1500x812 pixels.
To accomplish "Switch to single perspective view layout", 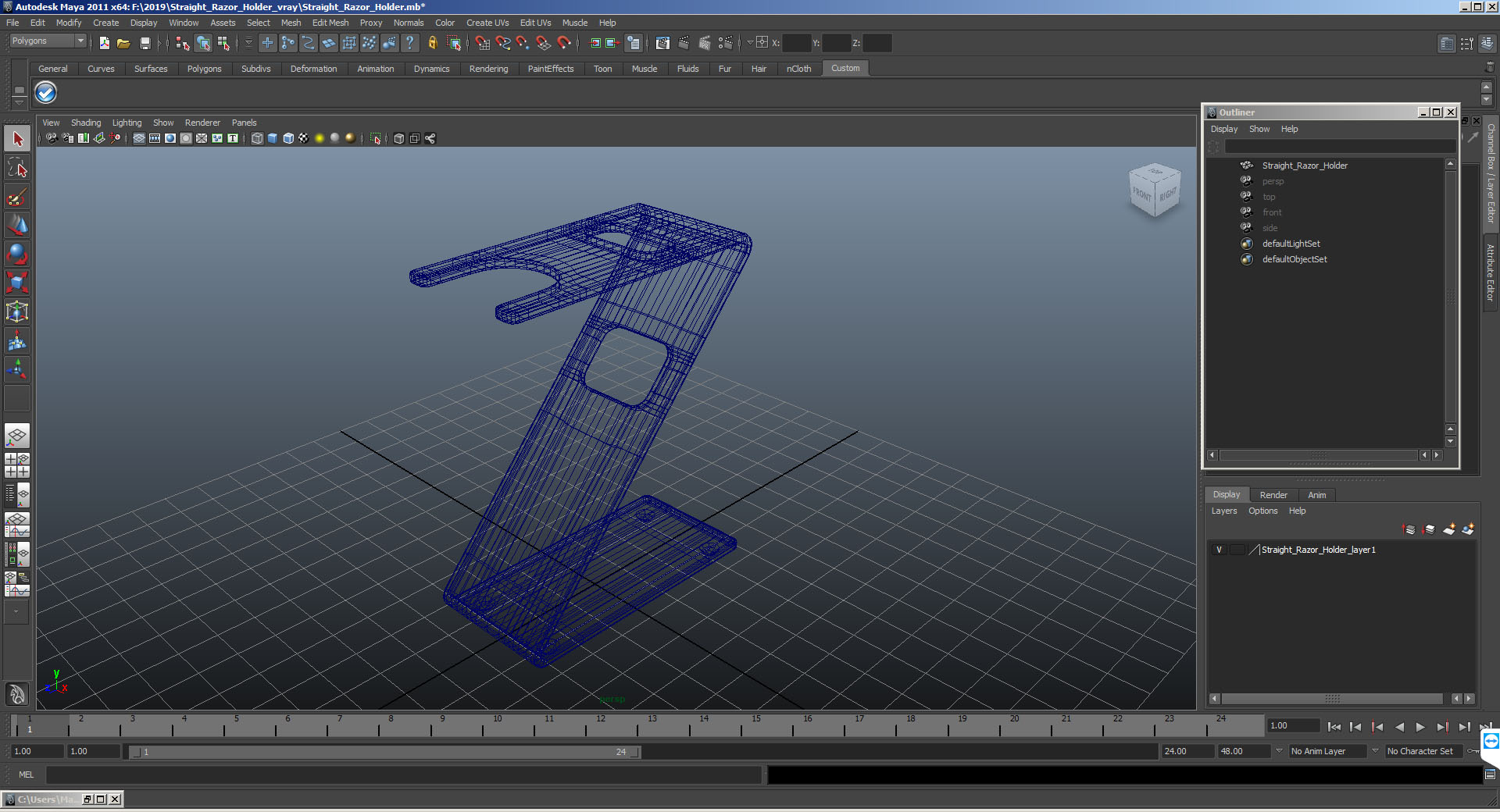I will click(17, 436).
